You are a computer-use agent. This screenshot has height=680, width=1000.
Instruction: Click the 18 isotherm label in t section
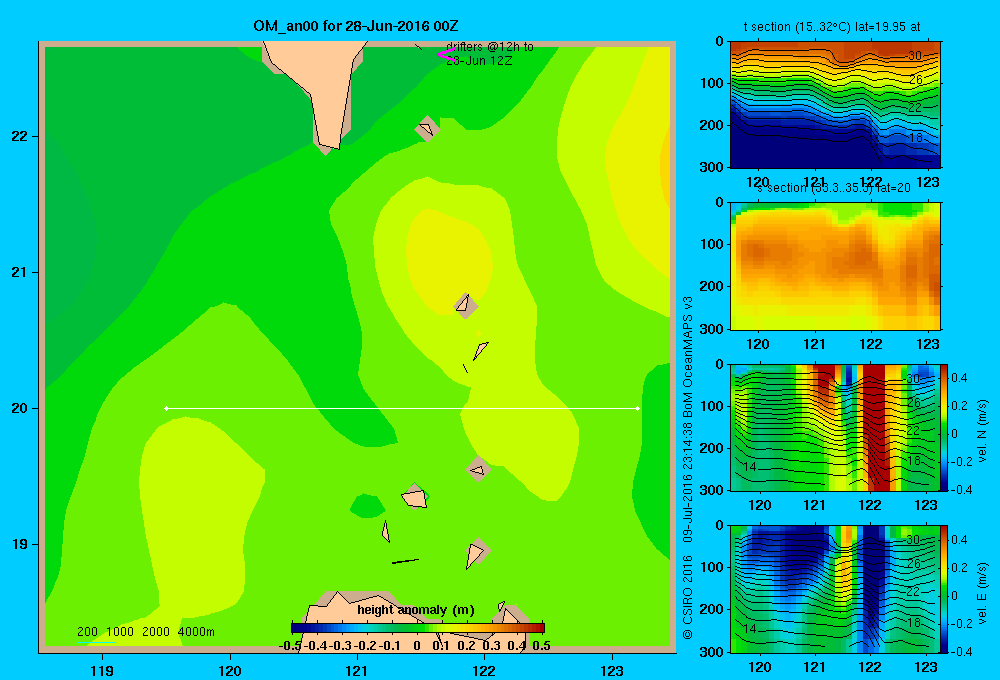[x=915, y=137]
